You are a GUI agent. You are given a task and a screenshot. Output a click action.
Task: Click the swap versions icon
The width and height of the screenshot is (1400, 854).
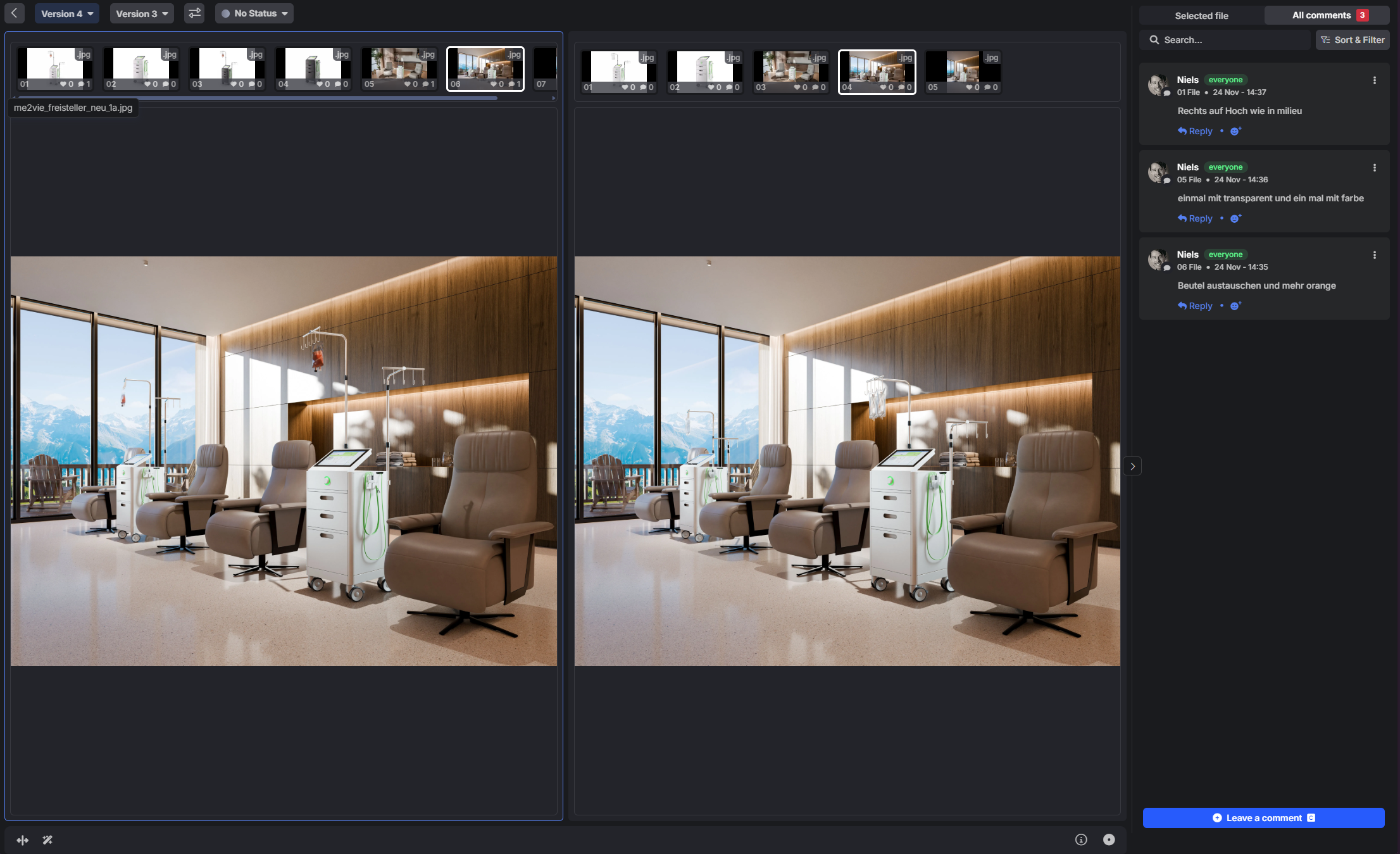click(194, 13)
